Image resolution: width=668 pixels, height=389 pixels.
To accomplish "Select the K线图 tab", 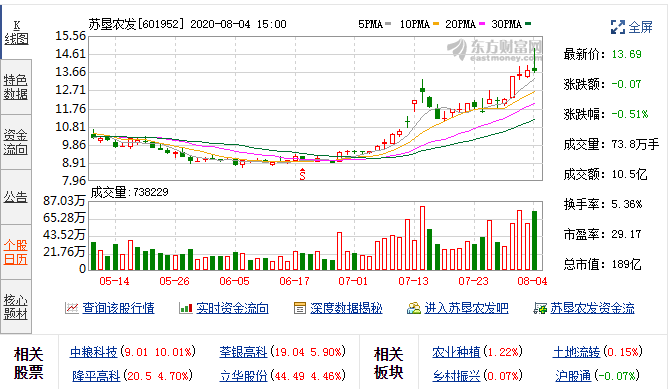I will point(16,32).
